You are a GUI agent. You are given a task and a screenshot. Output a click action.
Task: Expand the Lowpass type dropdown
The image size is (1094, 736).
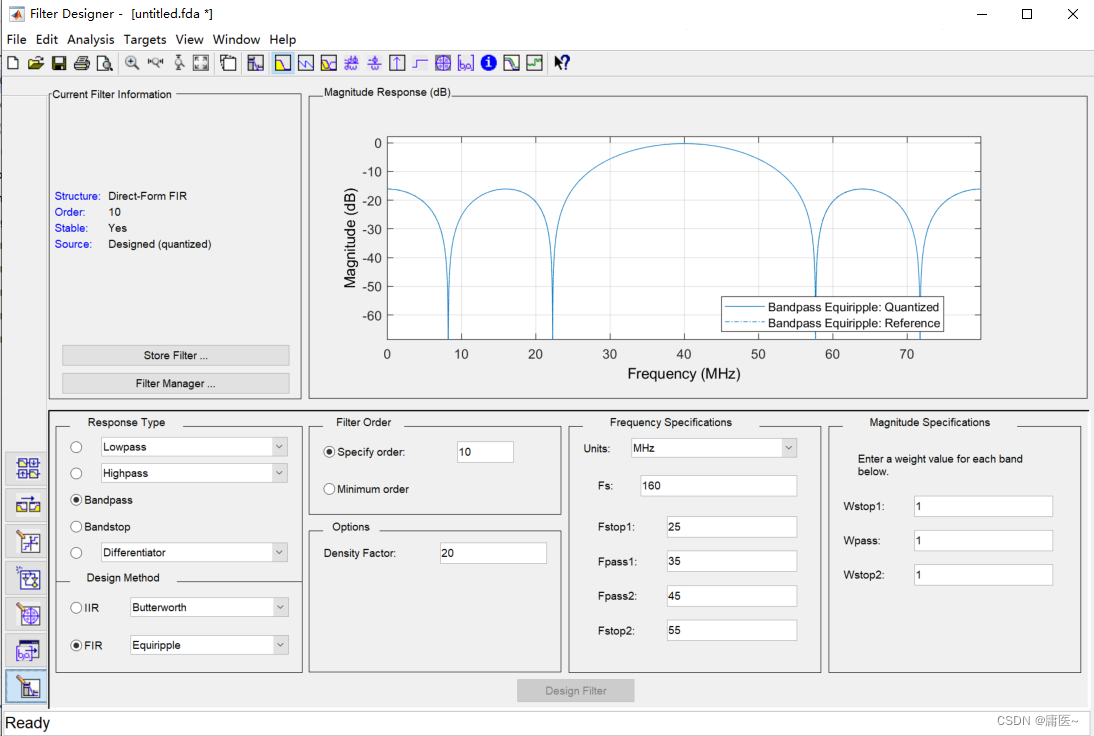click(x=280, y=446)
